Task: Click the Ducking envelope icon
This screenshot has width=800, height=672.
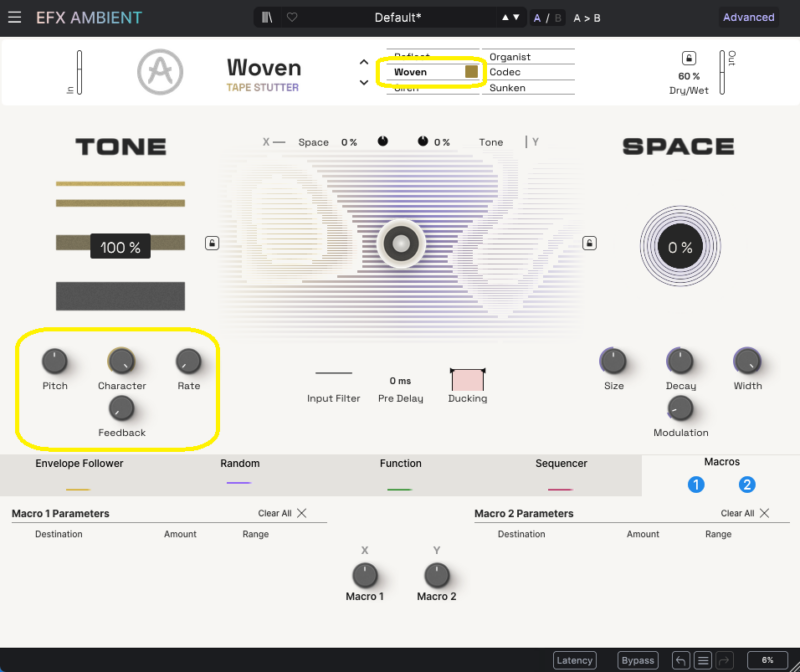Action: point(467,379)
